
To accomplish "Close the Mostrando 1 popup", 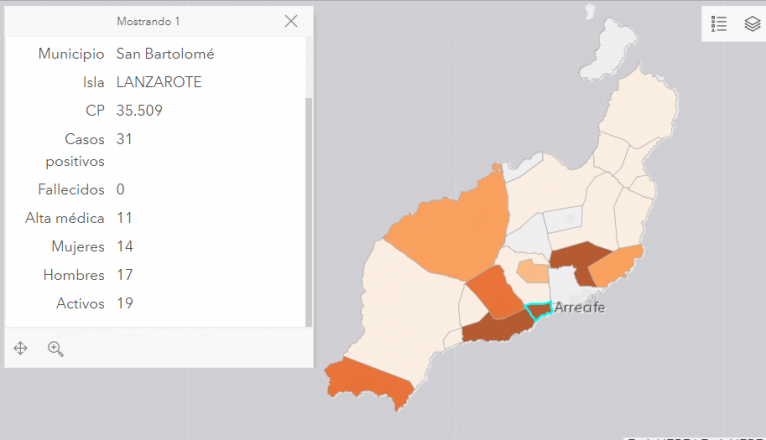I will (291, 21).
